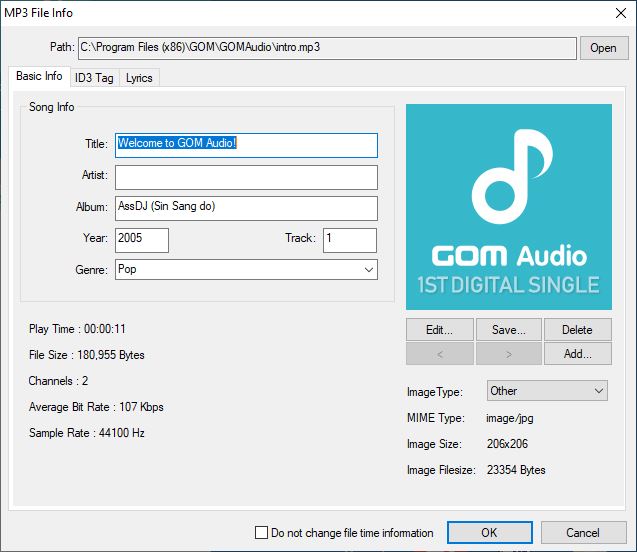
Task: Click the image/jpg MIME type value
Action: click(x=510, y=418)
